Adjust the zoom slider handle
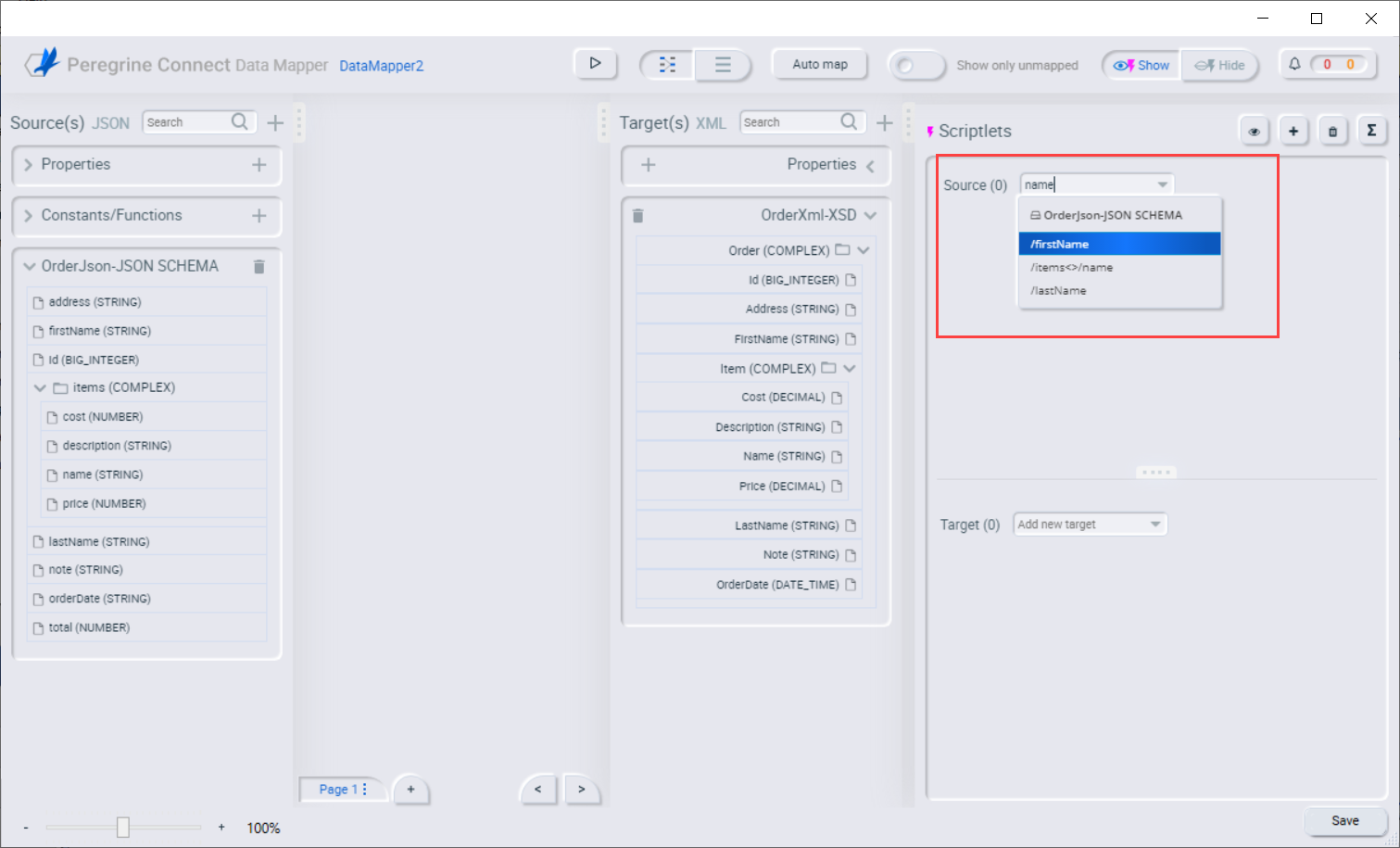1400x848 pixels. (x=123, y=827)
